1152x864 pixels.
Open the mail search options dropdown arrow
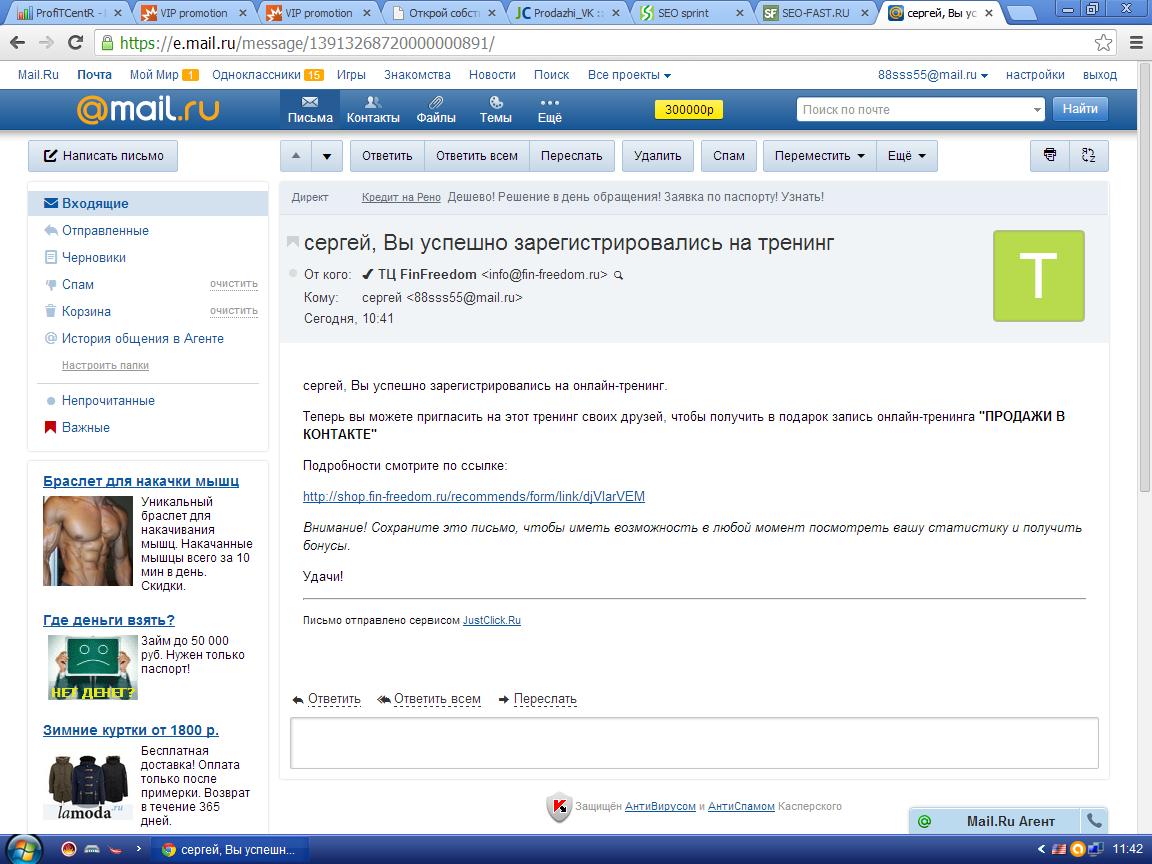click(x=1037, y=109)
